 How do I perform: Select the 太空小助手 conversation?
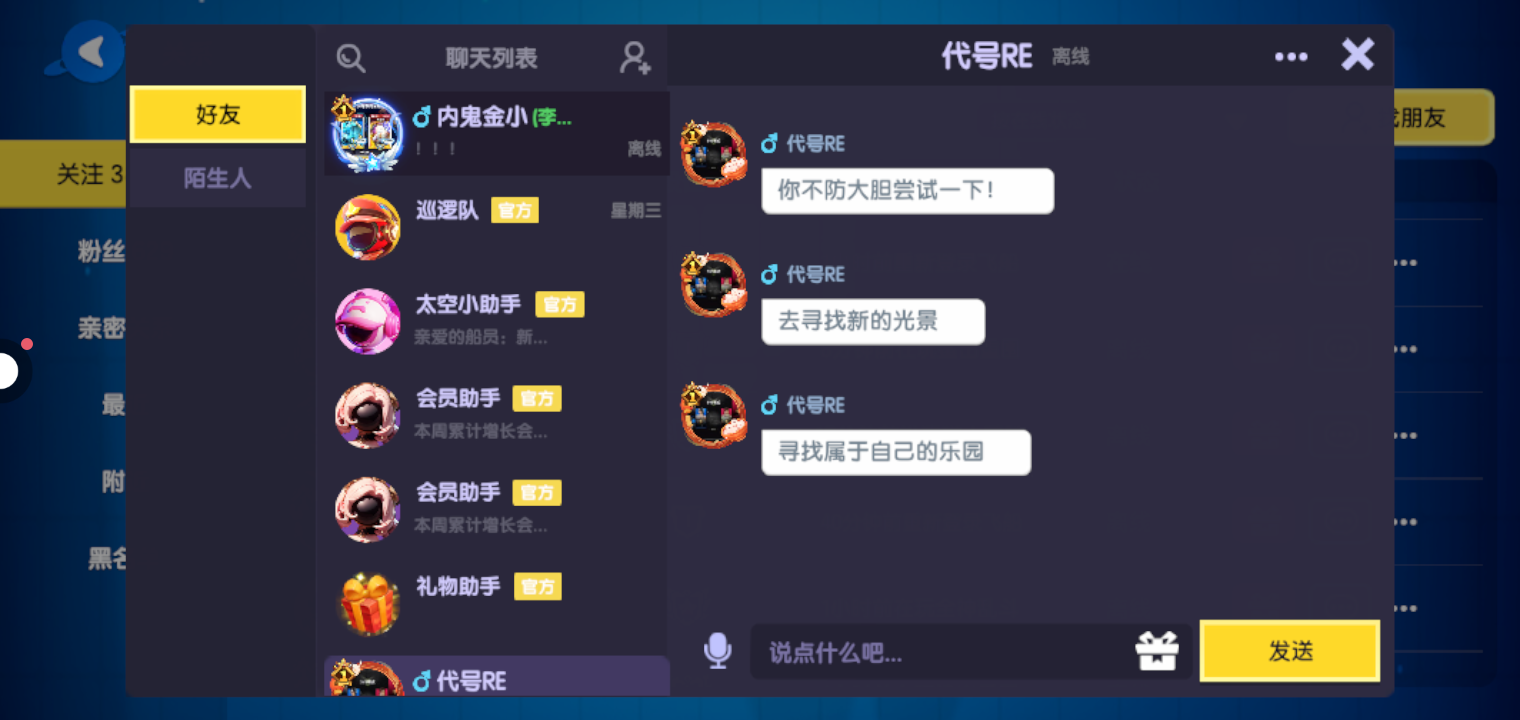coord(497,321)
